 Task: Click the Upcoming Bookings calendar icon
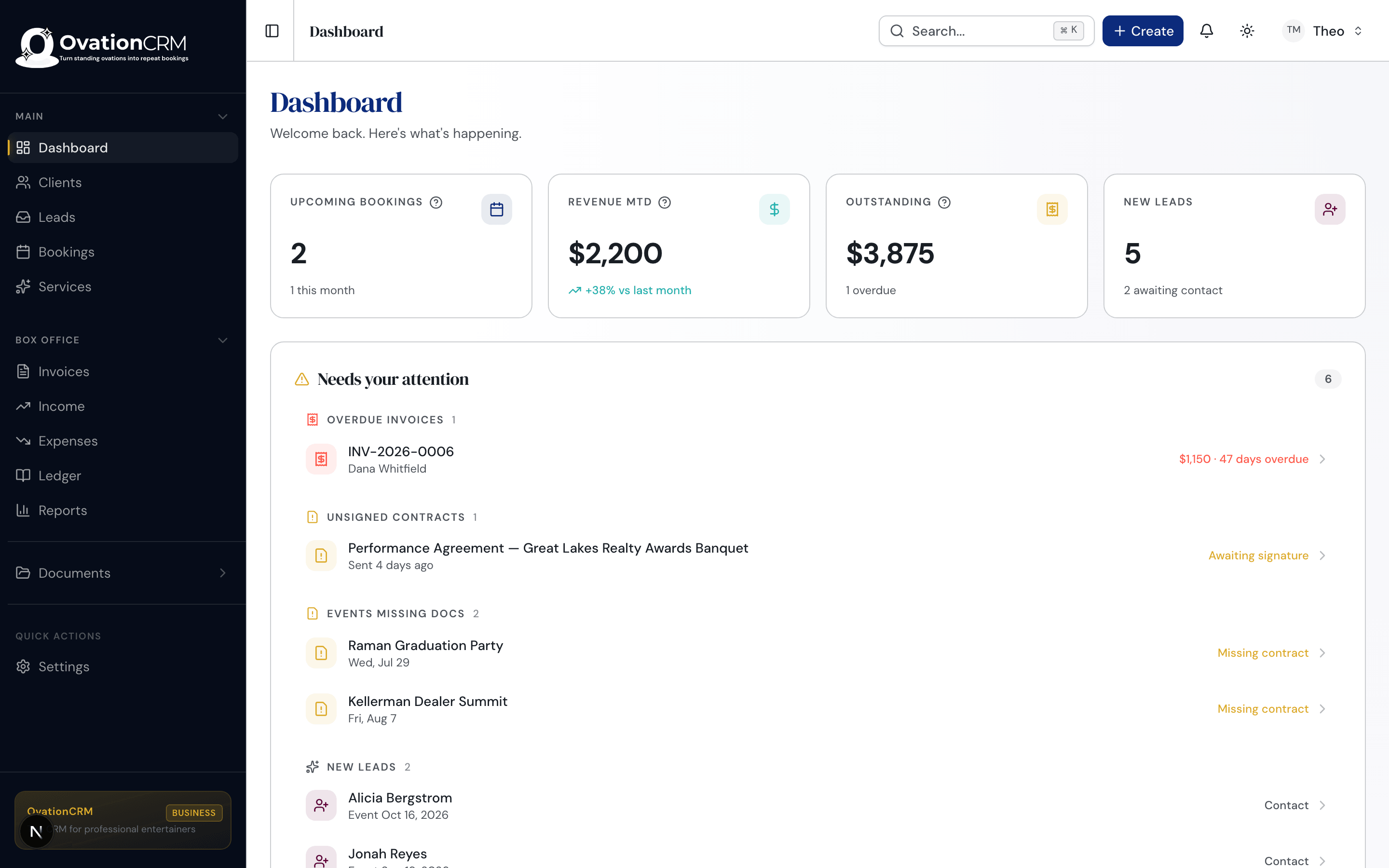click(496, 210)
